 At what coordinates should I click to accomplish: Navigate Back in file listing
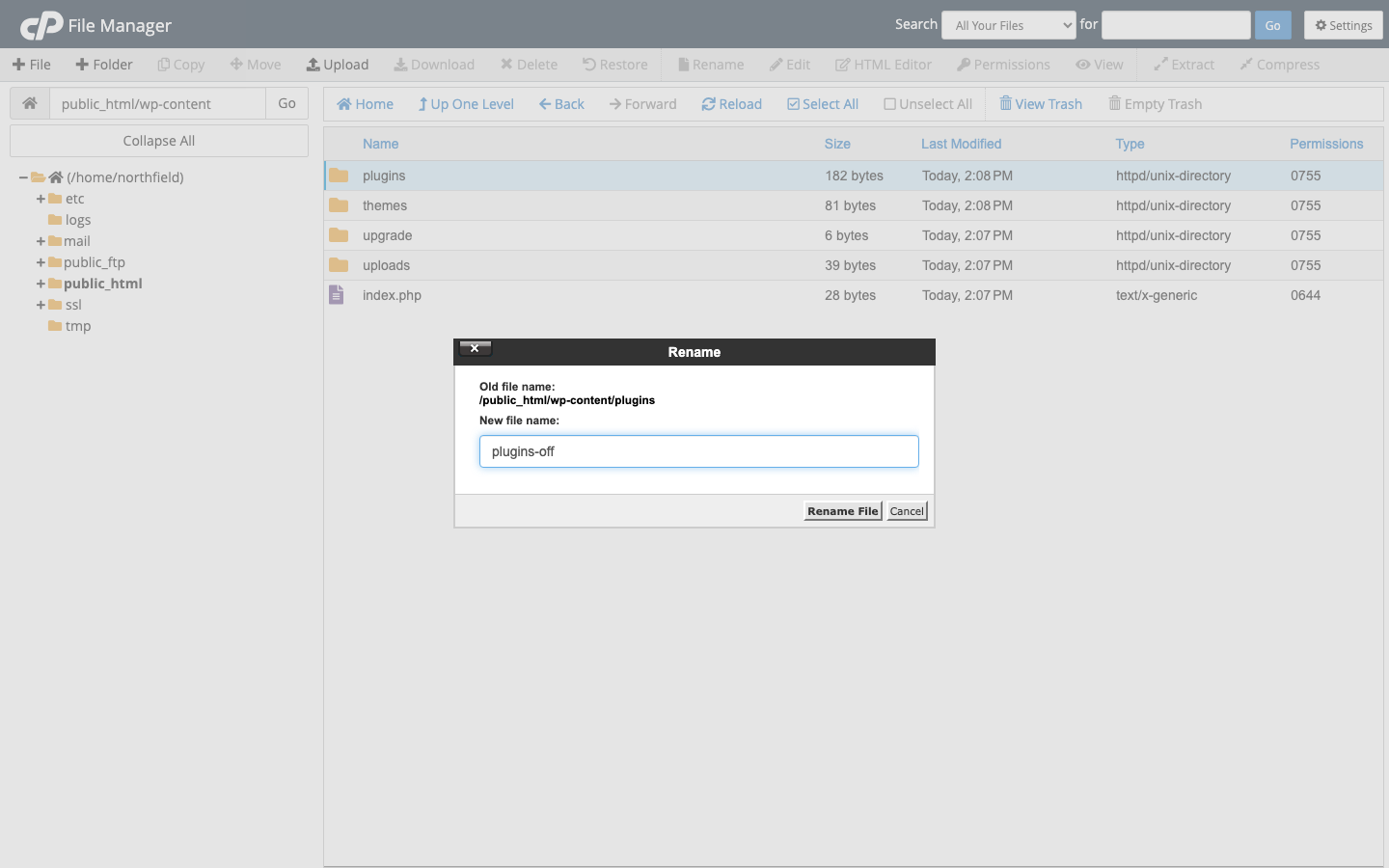(x=561, y=104)
